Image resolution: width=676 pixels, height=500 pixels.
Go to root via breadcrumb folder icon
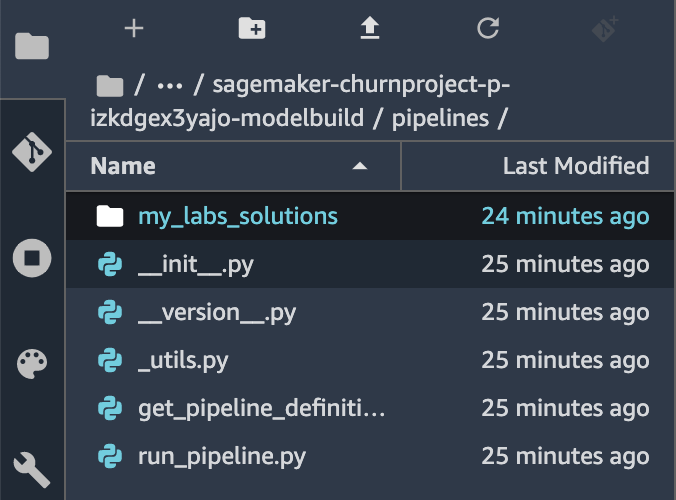click(110, 85)
